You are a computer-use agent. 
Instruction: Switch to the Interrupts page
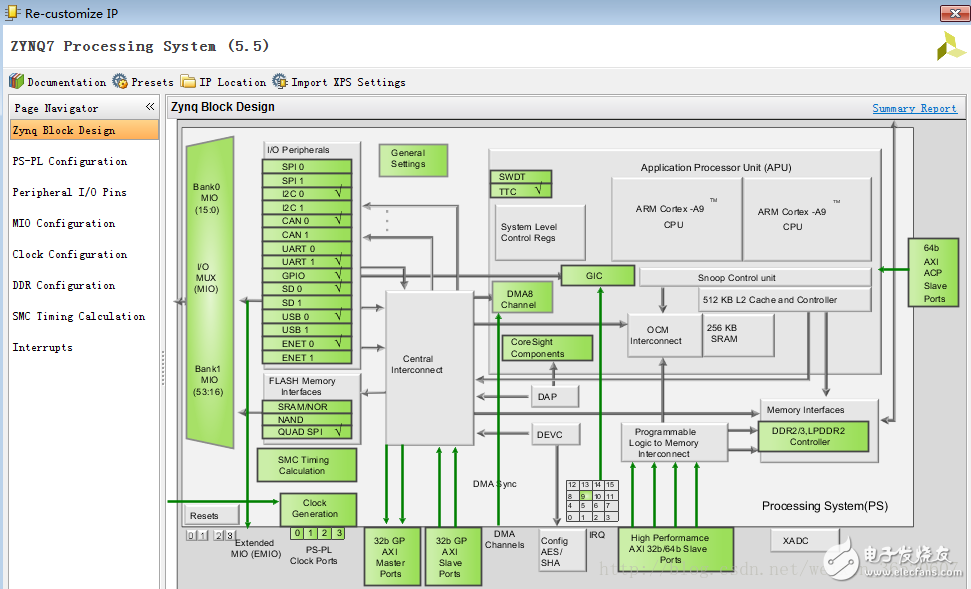click(x=42, y=347)
